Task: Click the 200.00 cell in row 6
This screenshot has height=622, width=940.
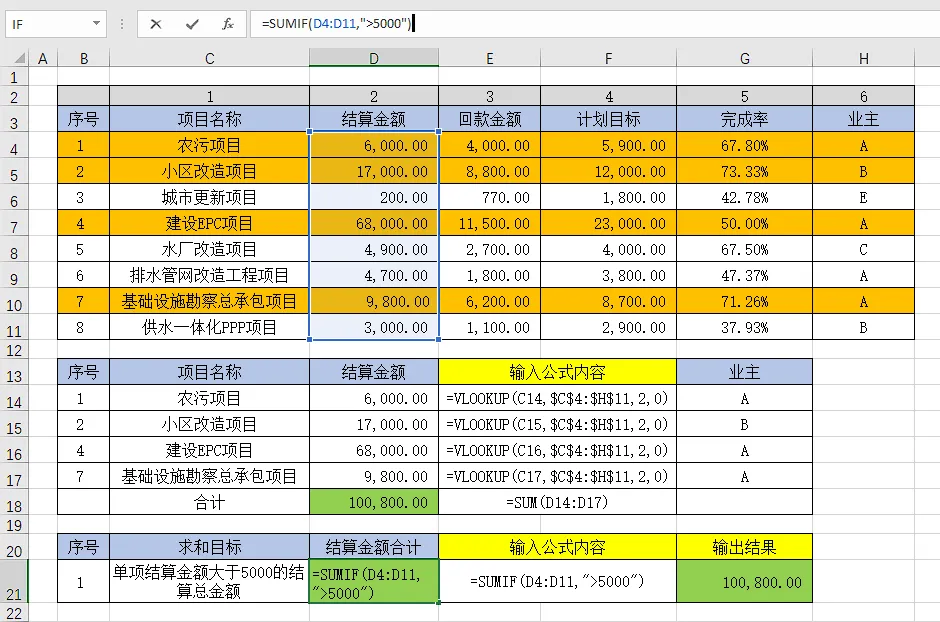Action: click(374, 197)
